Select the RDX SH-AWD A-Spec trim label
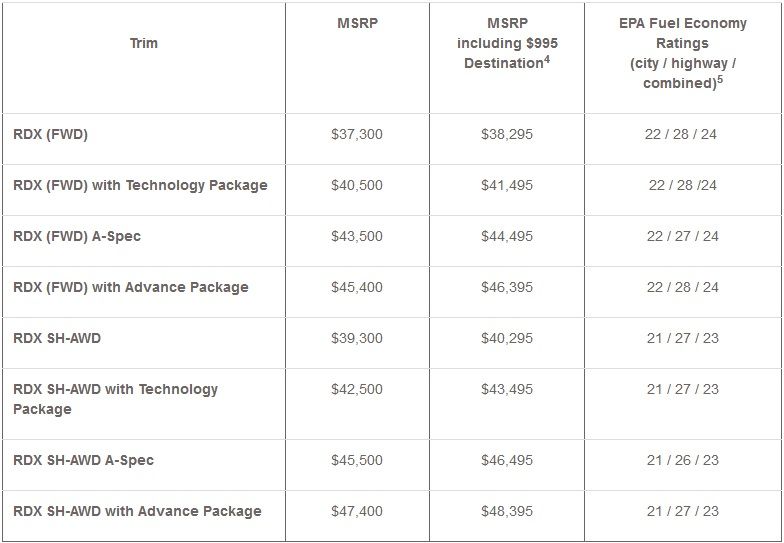Screen dimensions: 784x543 [83, 460]
